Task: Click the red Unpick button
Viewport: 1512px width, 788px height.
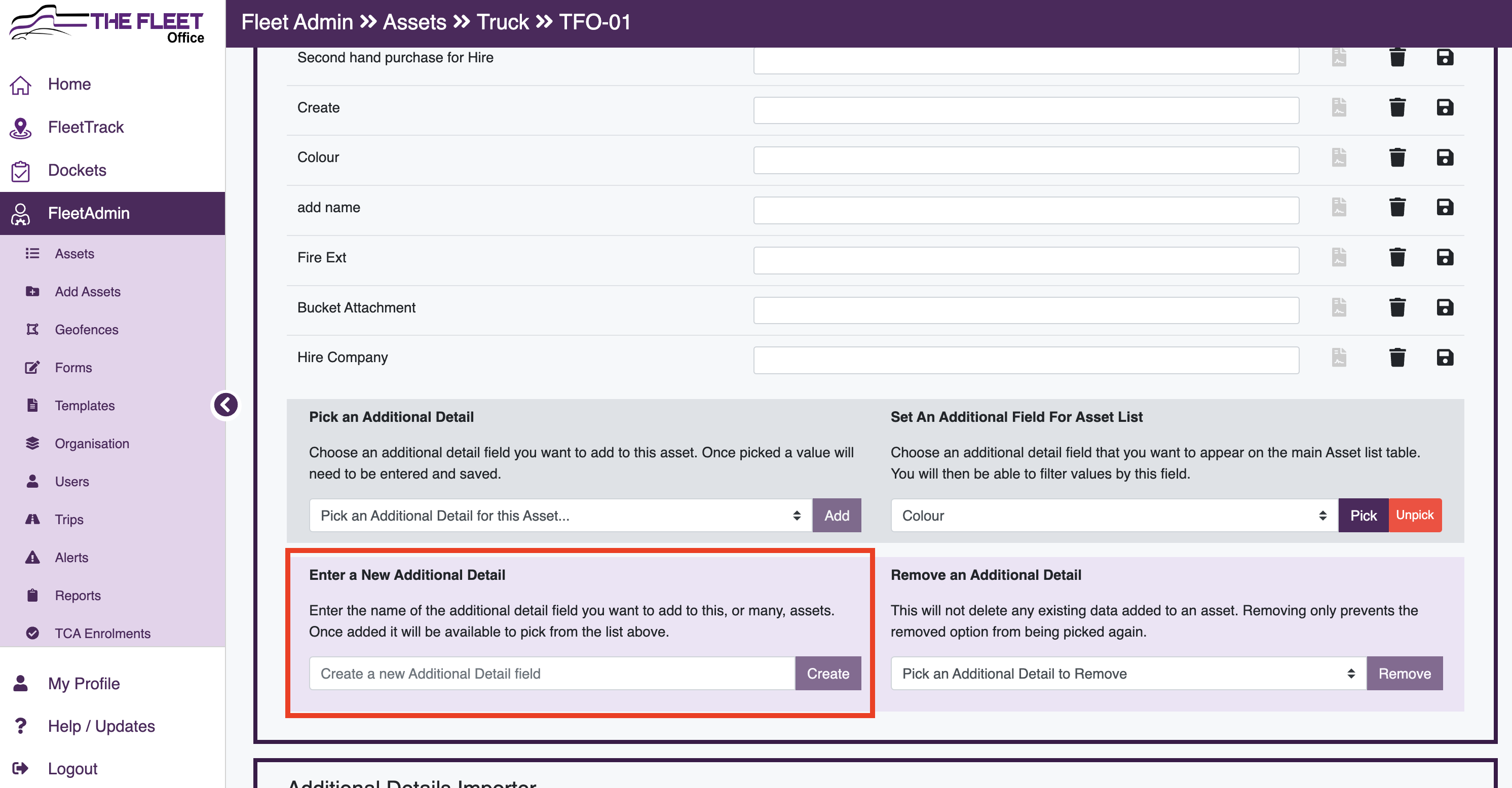Action: (1415, 516)
